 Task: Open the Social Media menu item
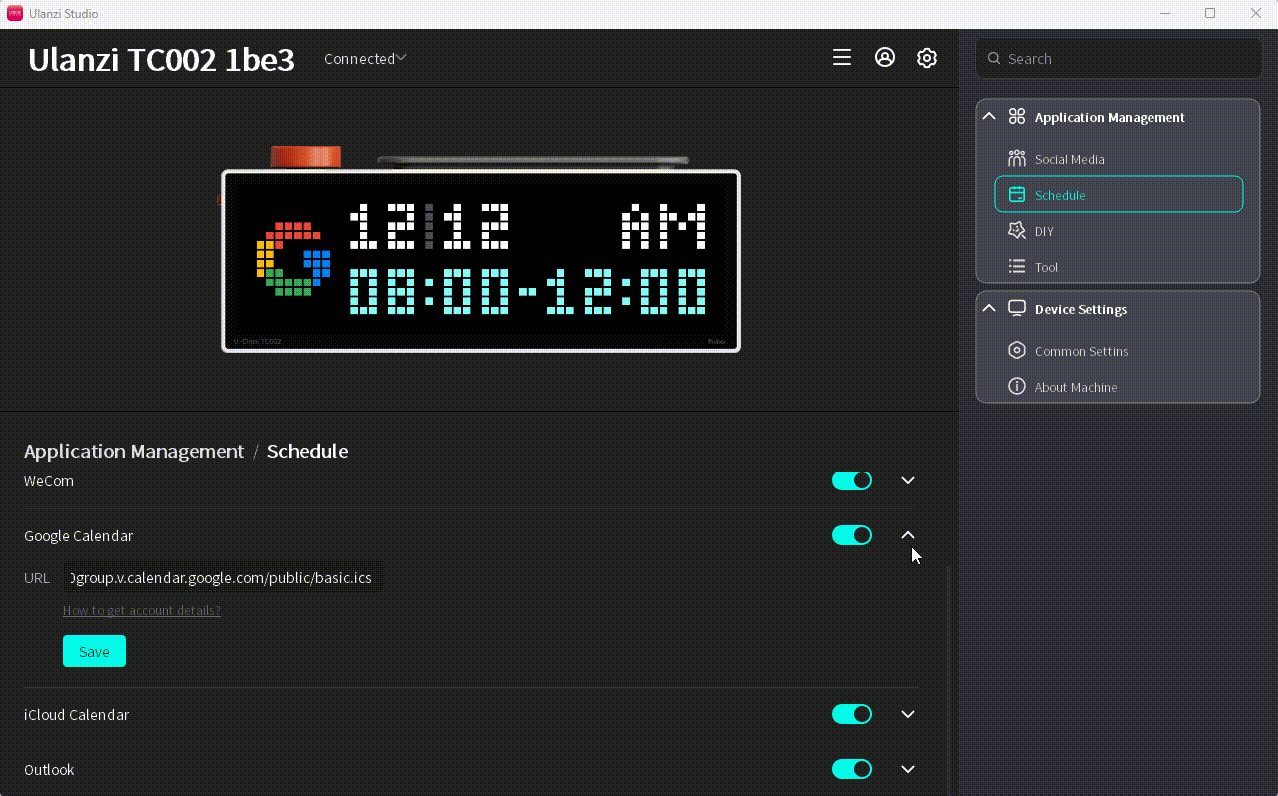coord(1119,159)
